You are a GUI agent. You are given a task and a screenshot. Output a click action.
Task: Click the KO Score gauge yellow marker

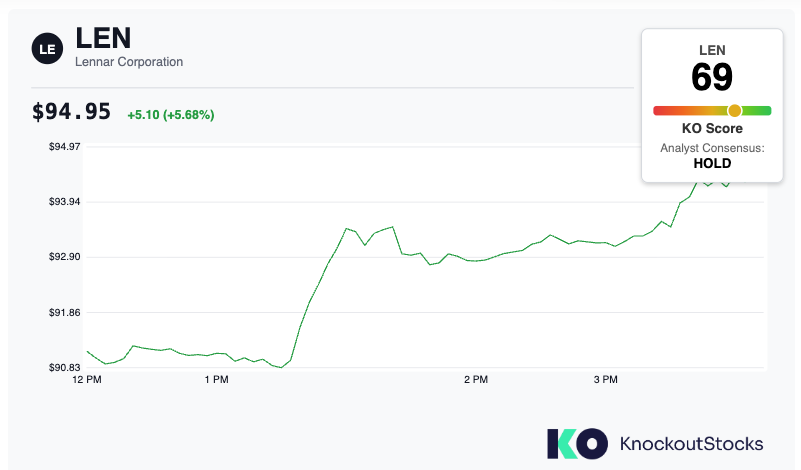(735, 110)
